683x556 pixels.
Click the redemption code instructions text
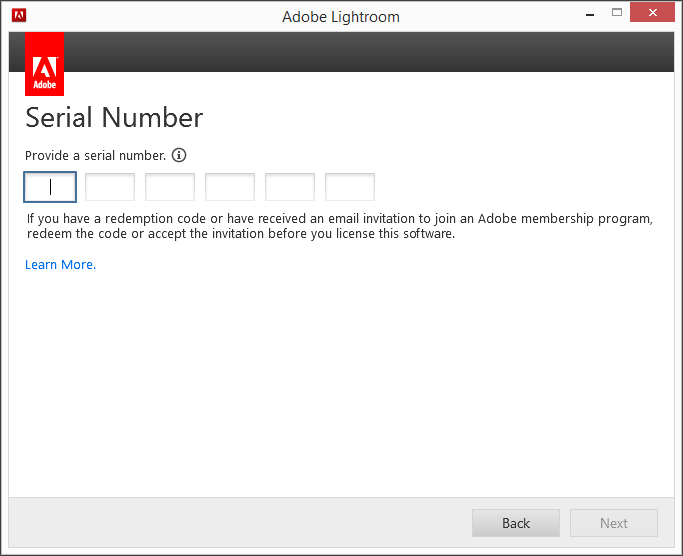(x=340, y=226)
